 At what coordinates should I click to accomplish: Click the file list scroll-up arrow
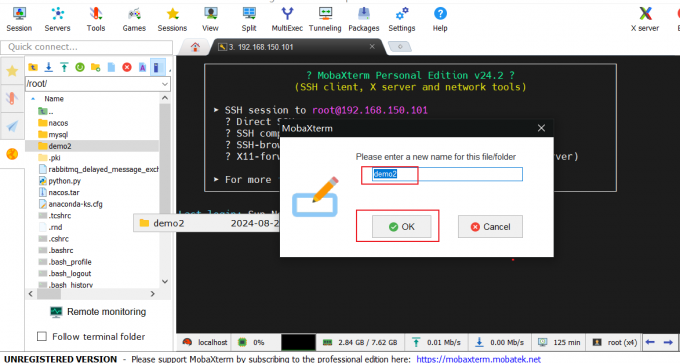(165, 98)
